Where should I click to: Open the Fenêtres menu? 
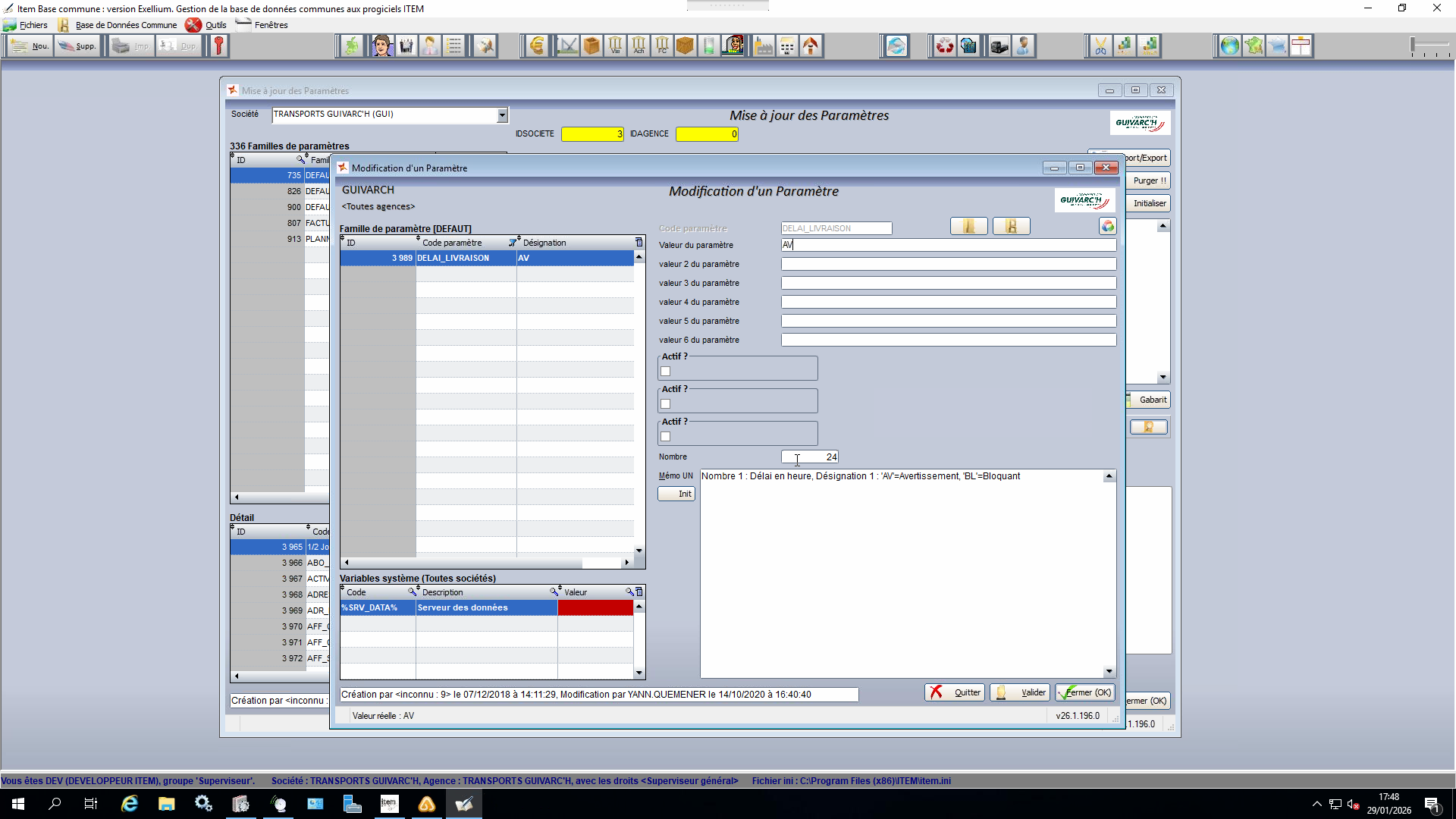point(271,25)
